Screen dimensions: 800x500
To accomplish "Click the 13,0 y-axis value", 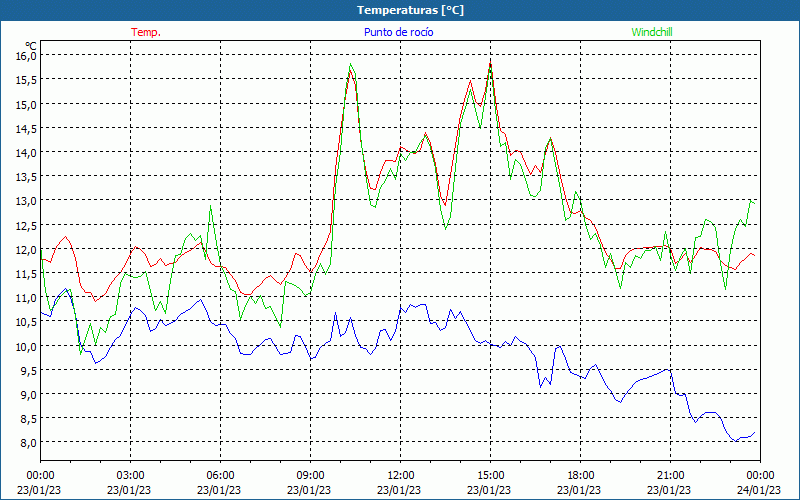I will pos(26,201).
